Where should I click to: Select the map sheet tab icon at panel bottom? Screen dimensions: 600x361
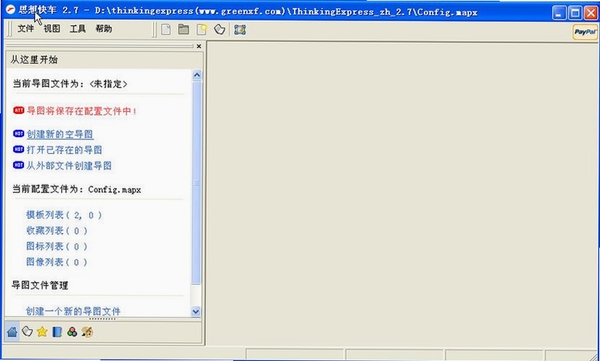pos(27,332)
